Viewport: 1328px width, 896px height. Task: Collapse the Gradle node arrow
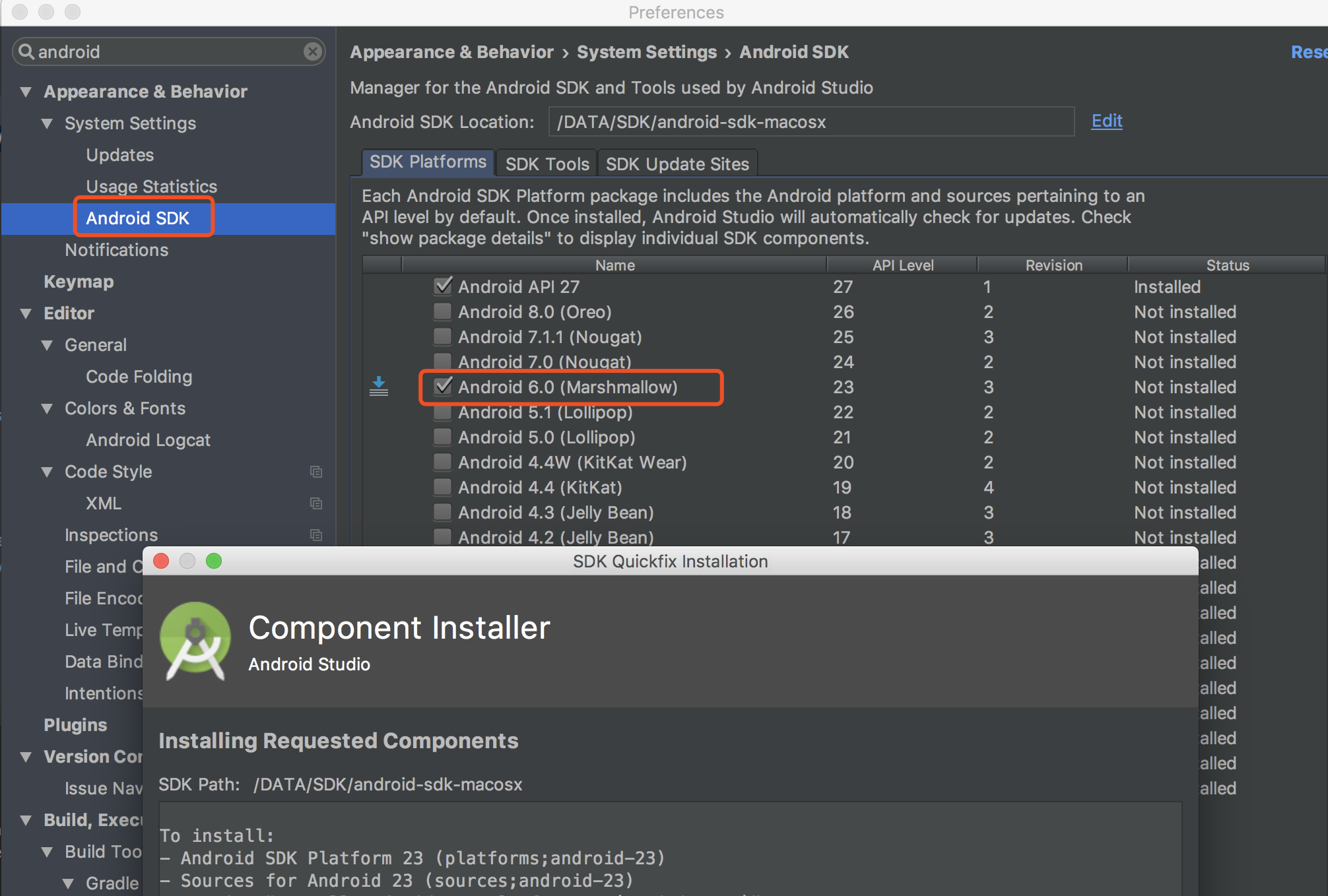pyautogui.click(x=68, y=883)
